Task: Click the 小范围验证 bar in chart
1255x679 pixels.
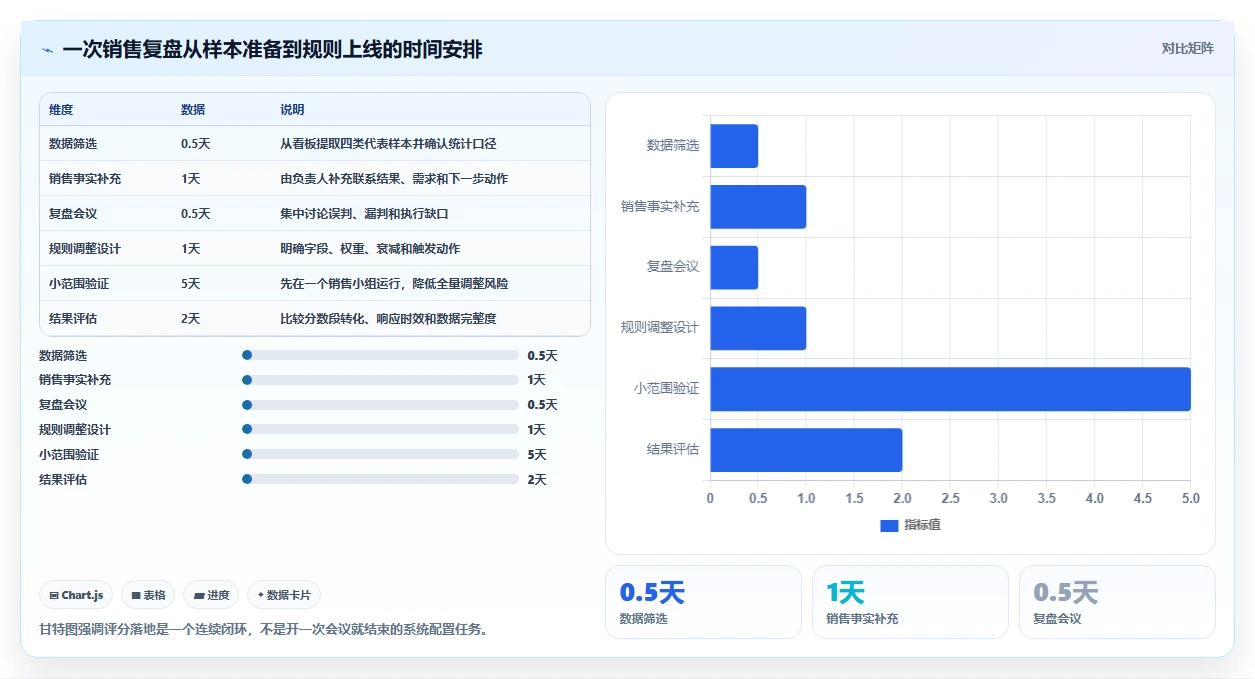Action: point(950,389)
